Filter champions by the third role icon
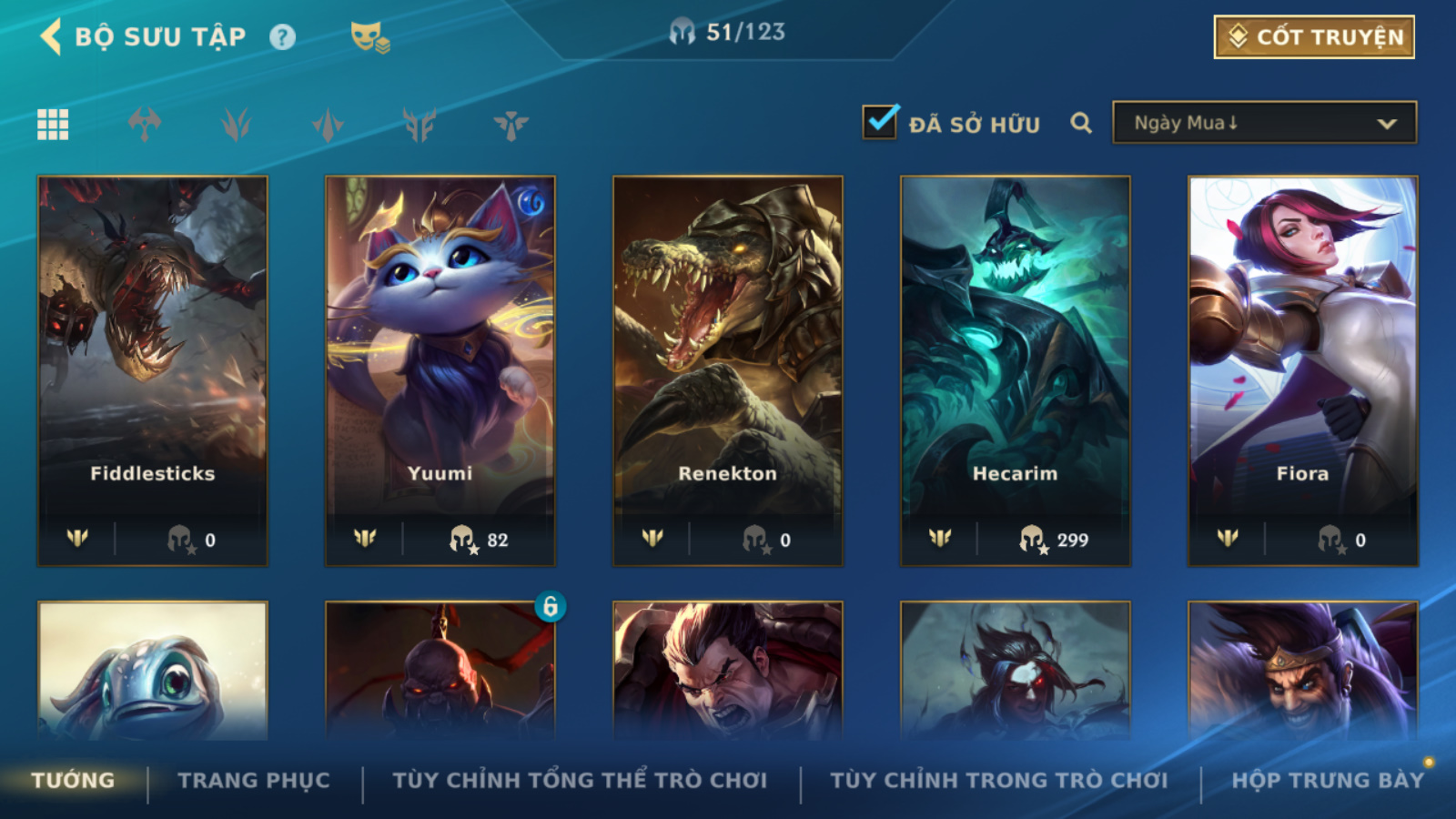This screenshot has height=819, width=1456. [x=328, y=124]
